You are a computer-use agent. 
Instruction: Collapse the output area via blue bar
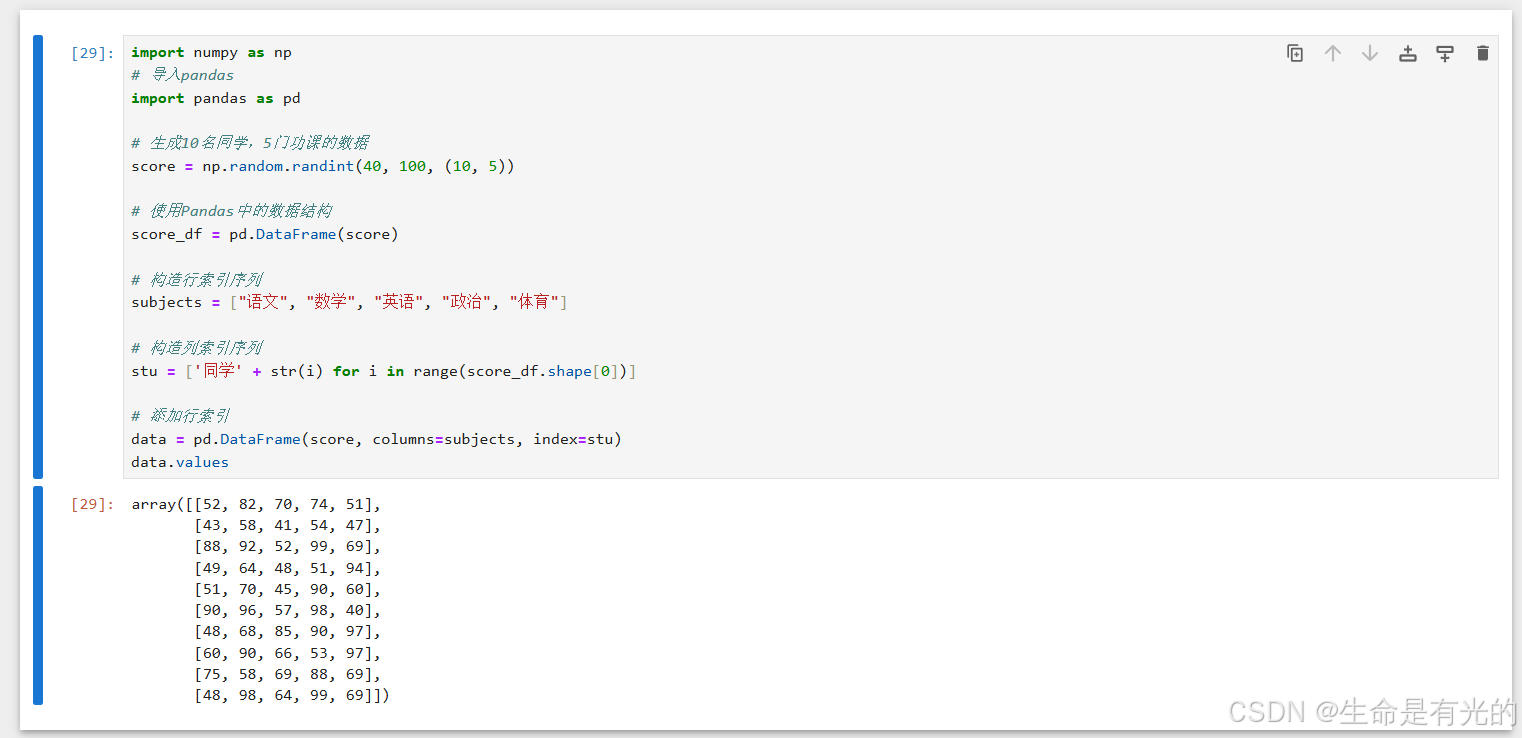coord(38,595)
